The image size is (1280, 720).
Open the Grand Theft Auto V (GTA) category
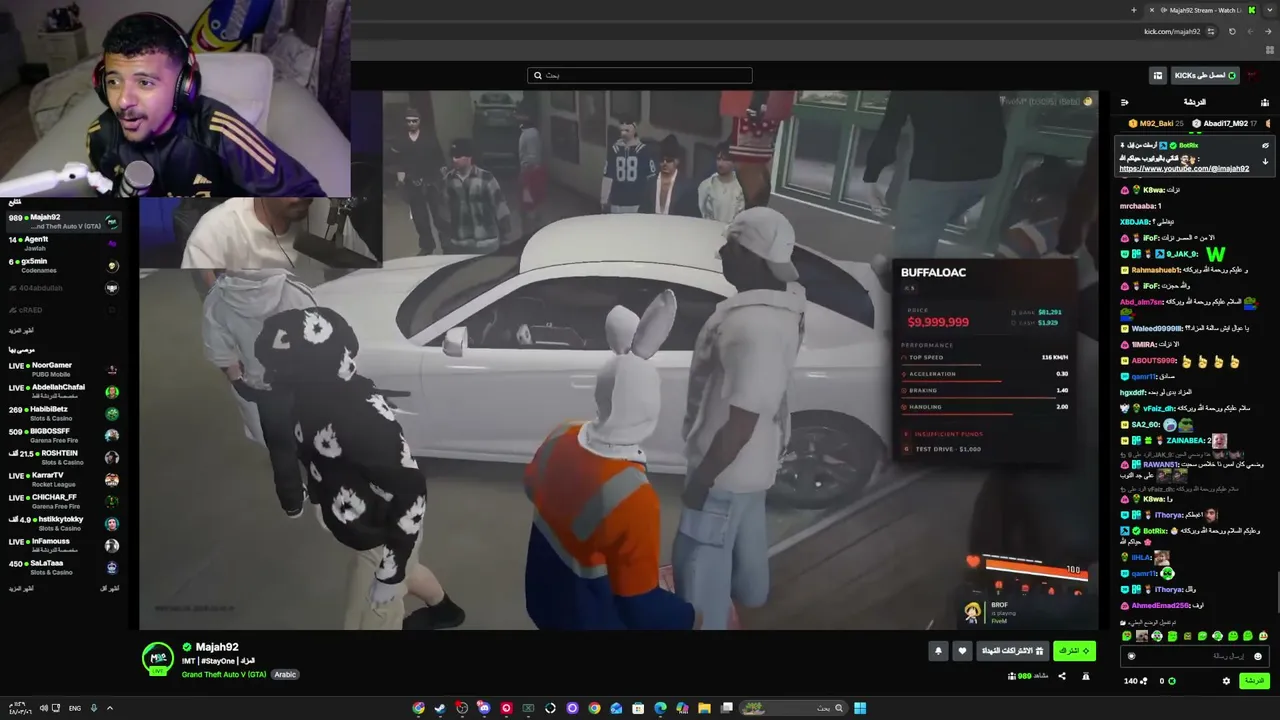coord(224,674)
